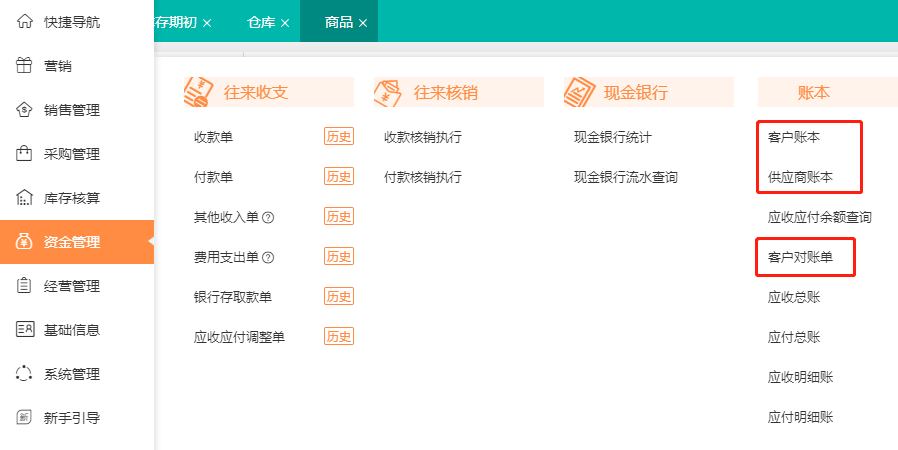Click the 销售管理 sidebar icon

(25, 110)
